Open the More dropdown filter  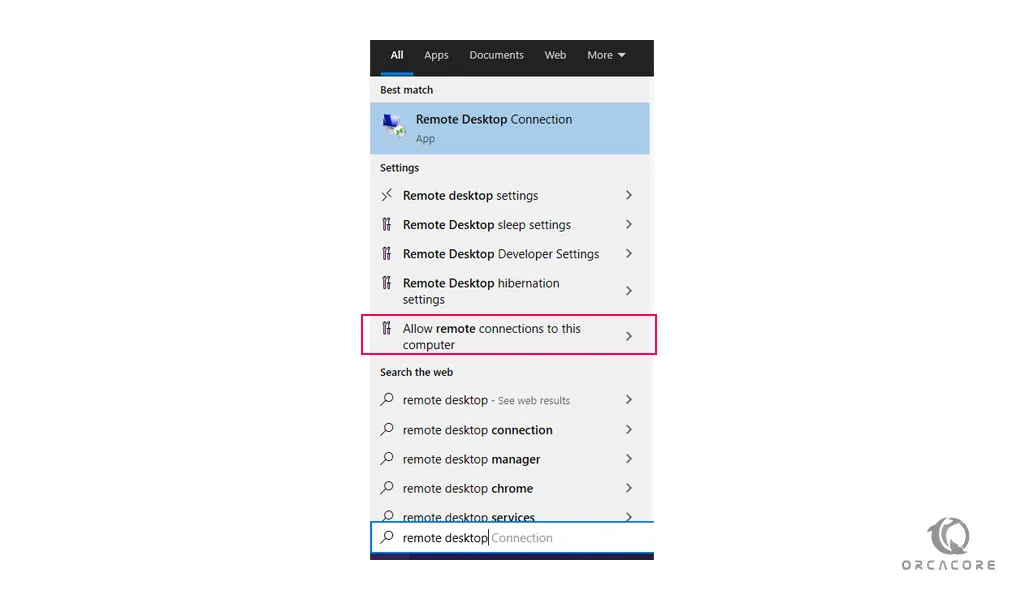(606, 55)
